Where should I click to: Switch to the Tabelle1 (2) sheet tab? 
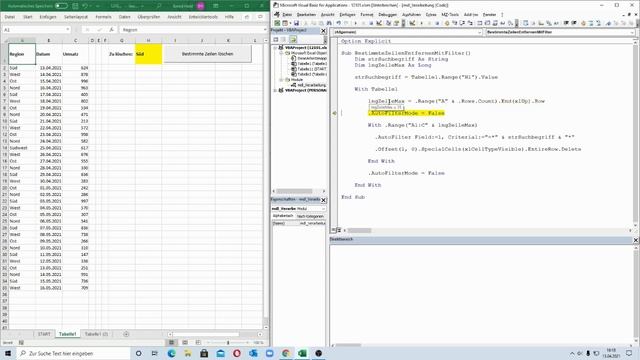tap(96, 334)
